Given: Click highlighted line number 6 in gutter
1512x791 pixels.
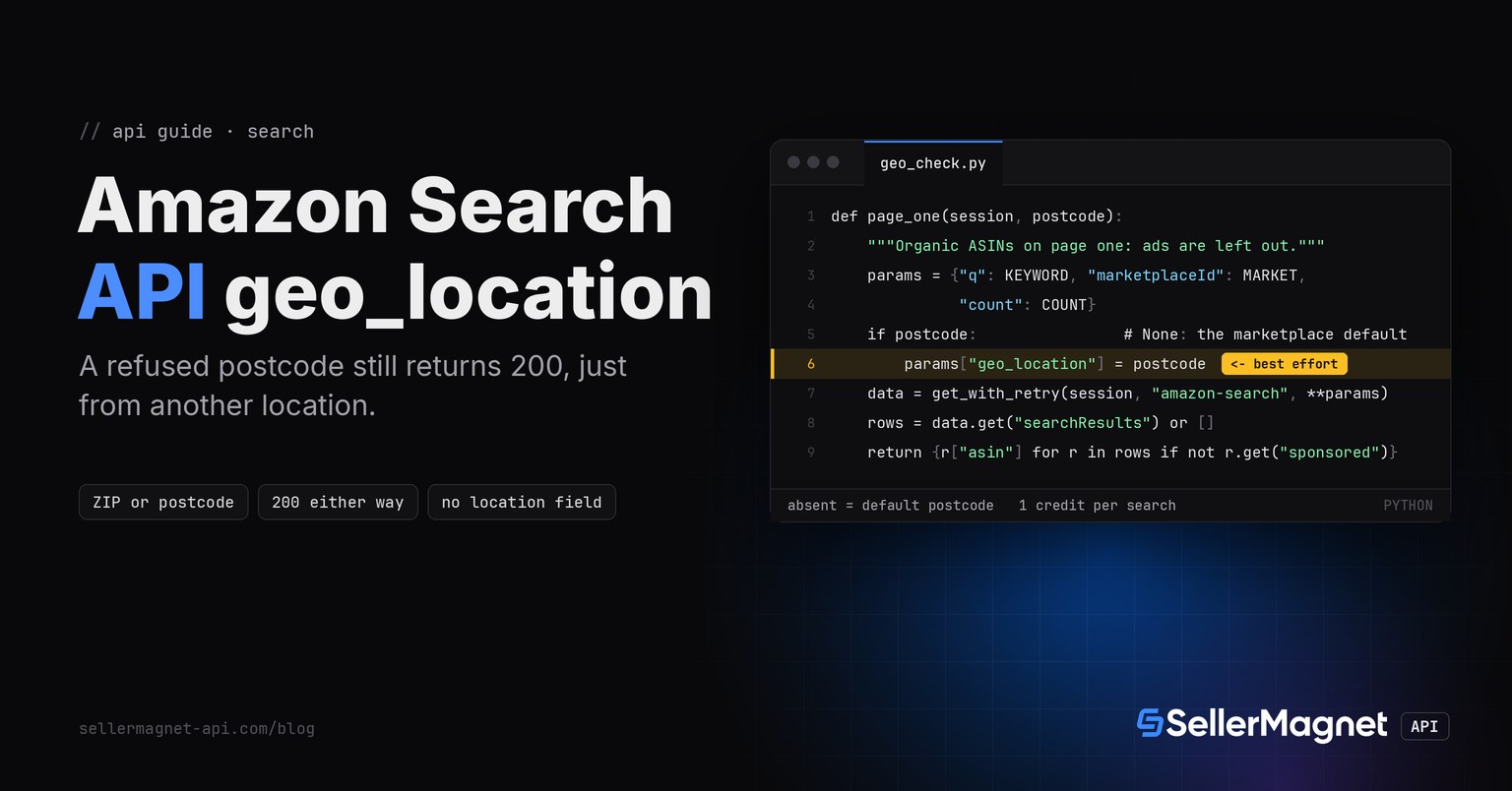Looking at the screenshot, I should click(x=811, y=364).
